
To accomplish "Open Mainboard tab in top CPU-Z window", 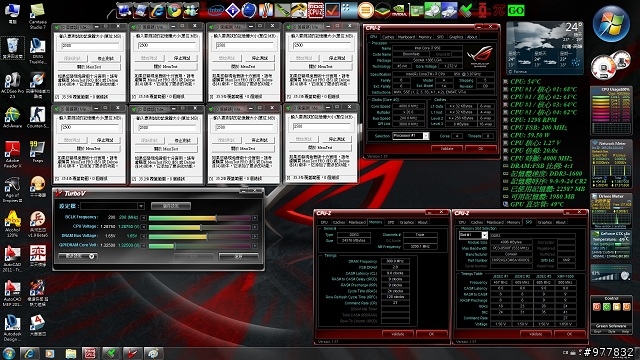I will click(x=406, y=37).
